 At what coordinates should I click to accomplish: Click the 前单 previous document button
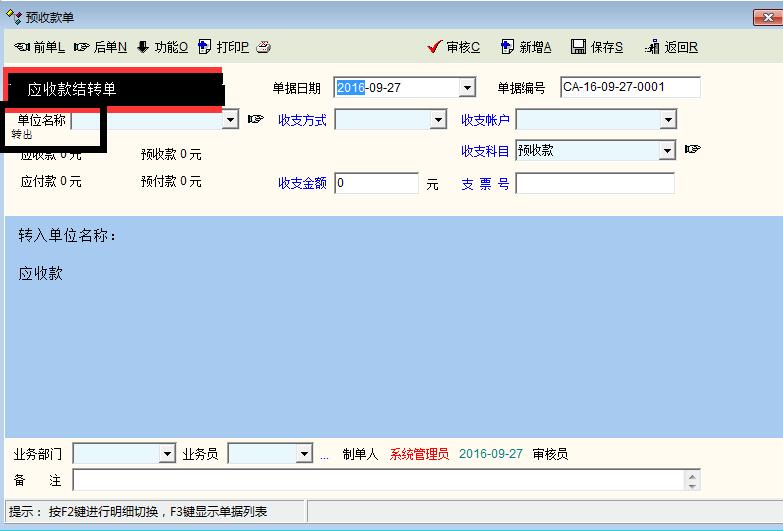pyautogui.click(x=40, y=47)
